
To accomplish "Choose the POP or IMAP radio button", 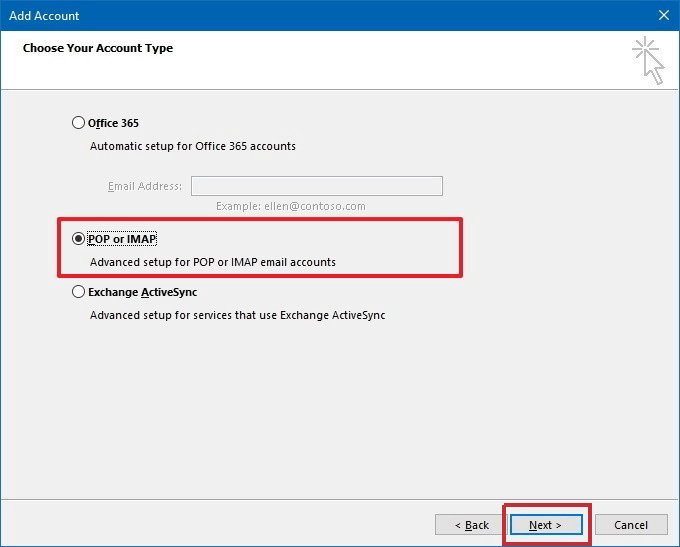I will [79, 239].
